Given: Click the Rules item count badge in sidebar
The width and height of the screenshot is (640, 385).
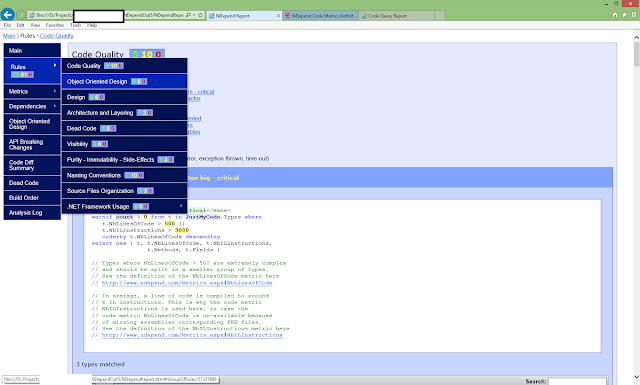Looking at the screenshot, I should click(22, 75).
